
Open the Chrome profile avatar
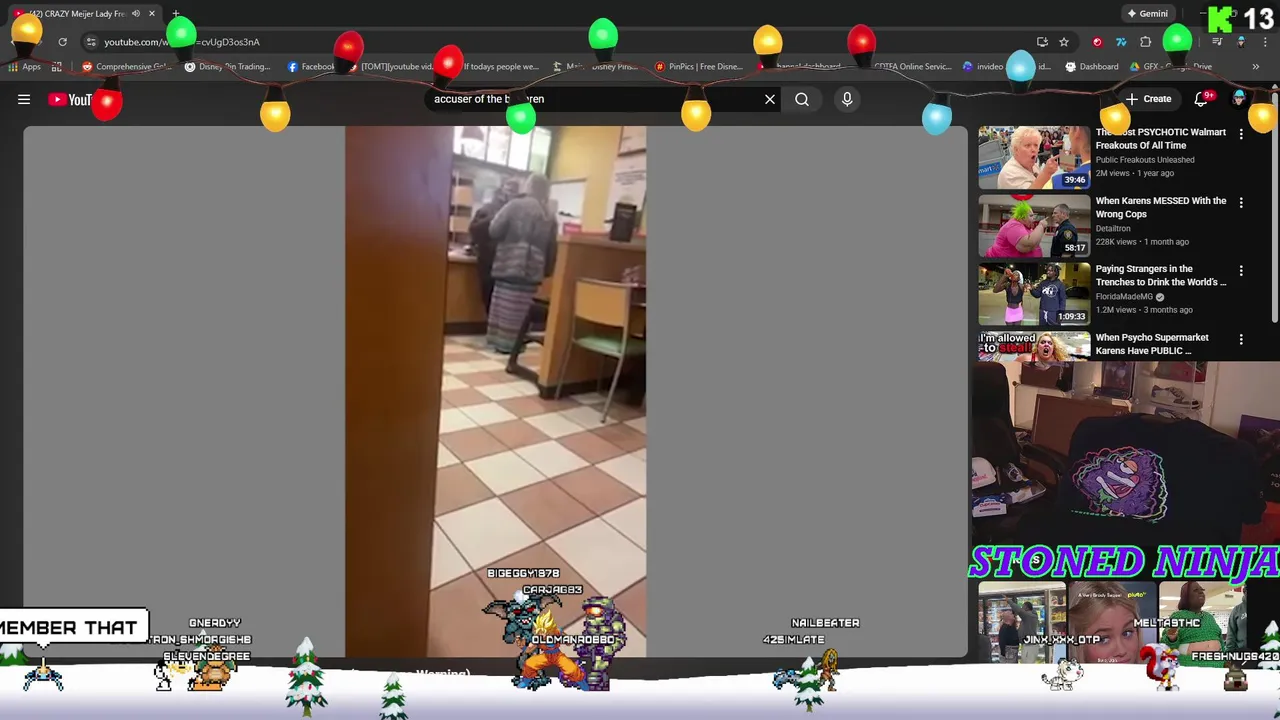tap(1241, 42)
